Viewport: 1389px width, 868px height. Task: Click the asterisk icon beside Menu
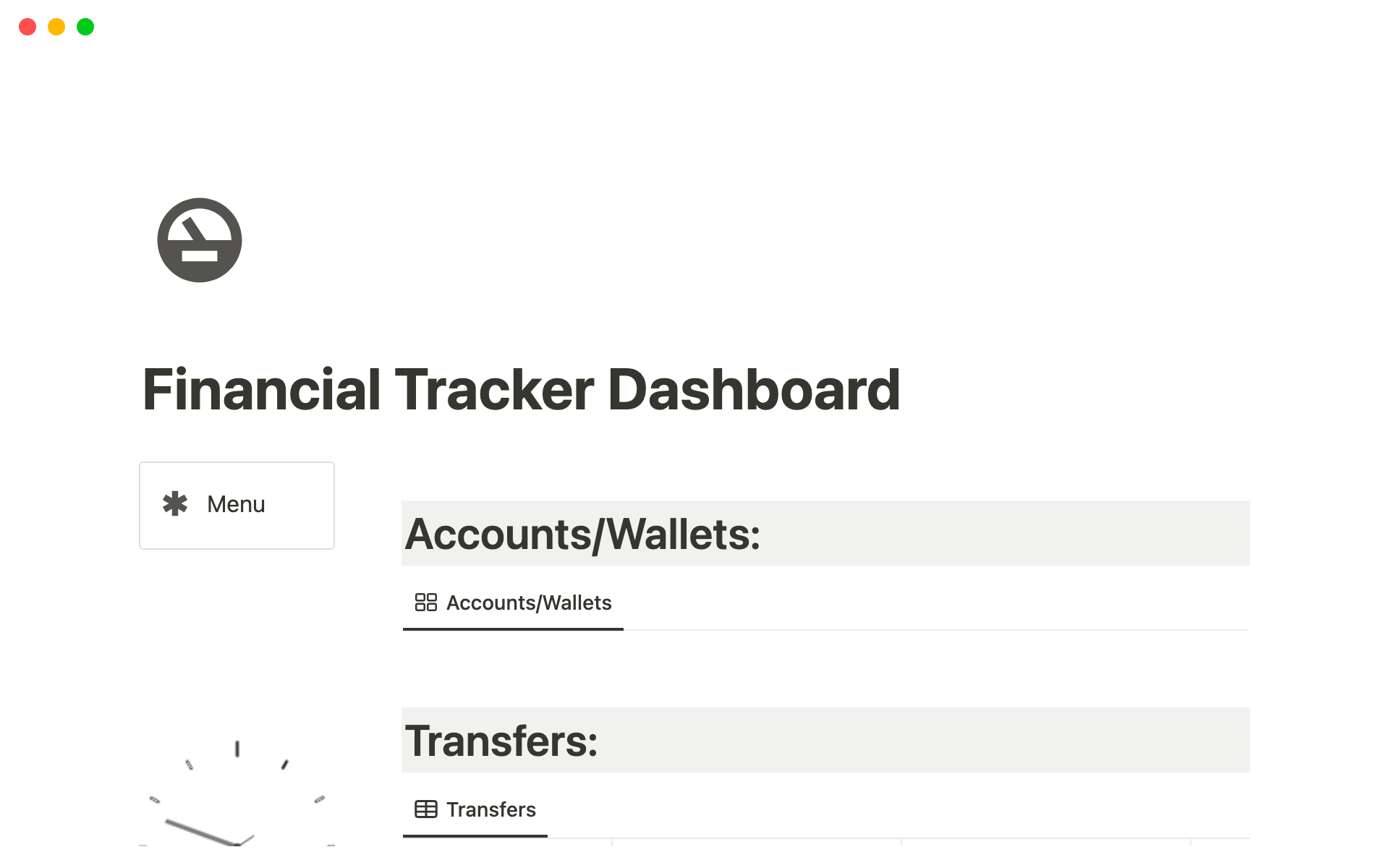tap(175, 504)
